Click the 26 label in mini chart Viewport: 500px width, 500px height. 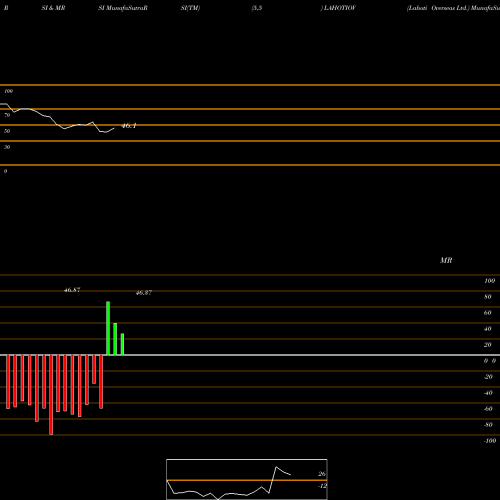(x=322, y=474)
